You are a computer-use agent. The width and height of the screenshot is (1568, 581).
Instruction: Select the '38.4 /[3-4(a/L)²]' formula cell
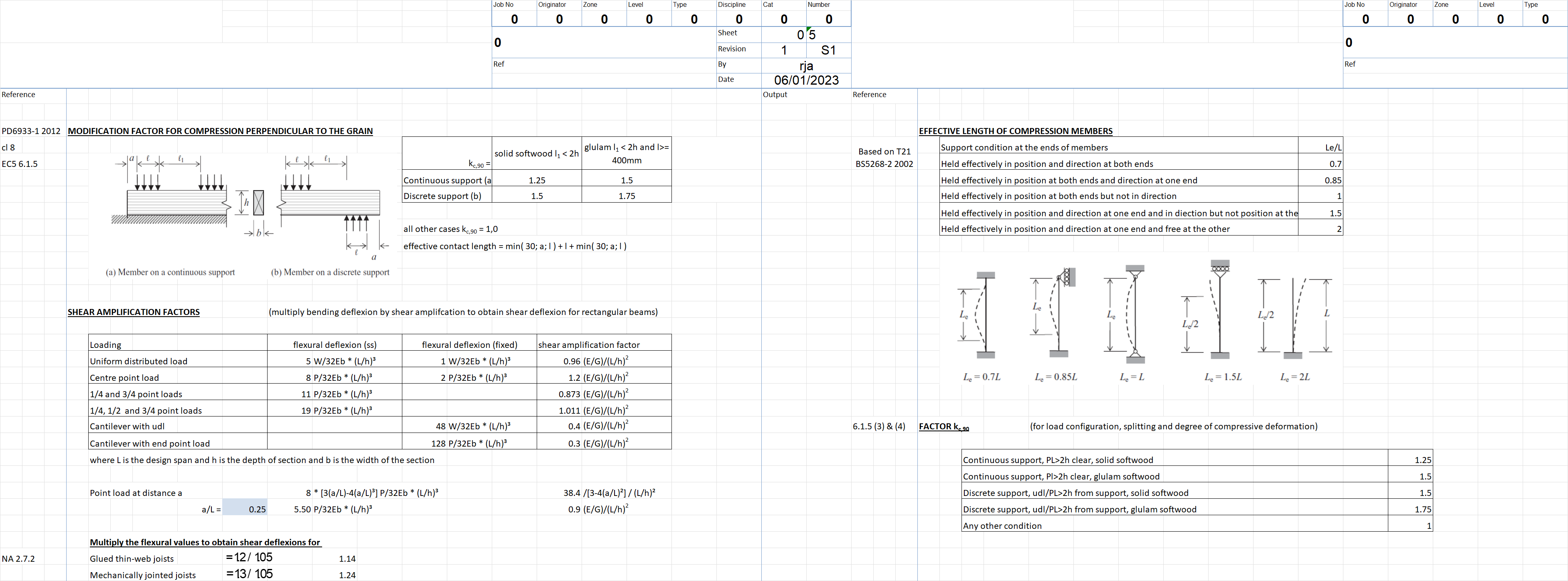(609, 493)
